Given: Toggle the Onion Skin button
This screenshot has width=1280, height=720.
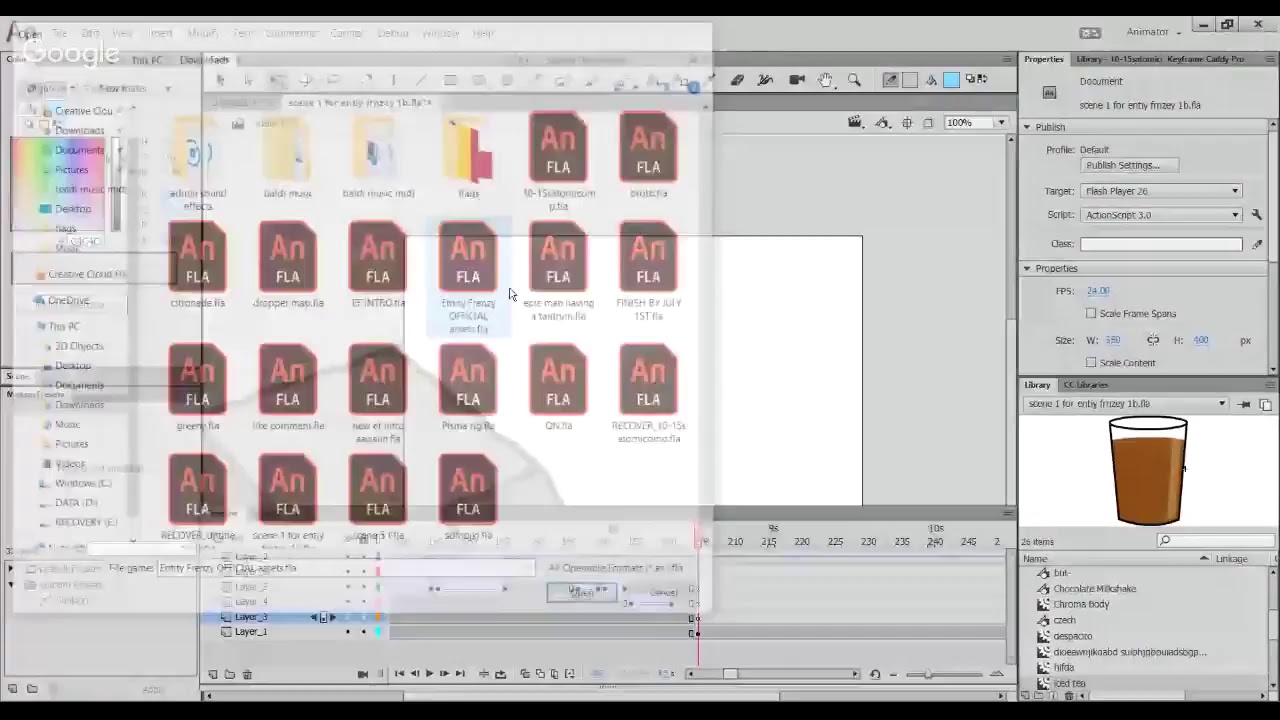Looking at the screenshot, I should tap(525, 674).
